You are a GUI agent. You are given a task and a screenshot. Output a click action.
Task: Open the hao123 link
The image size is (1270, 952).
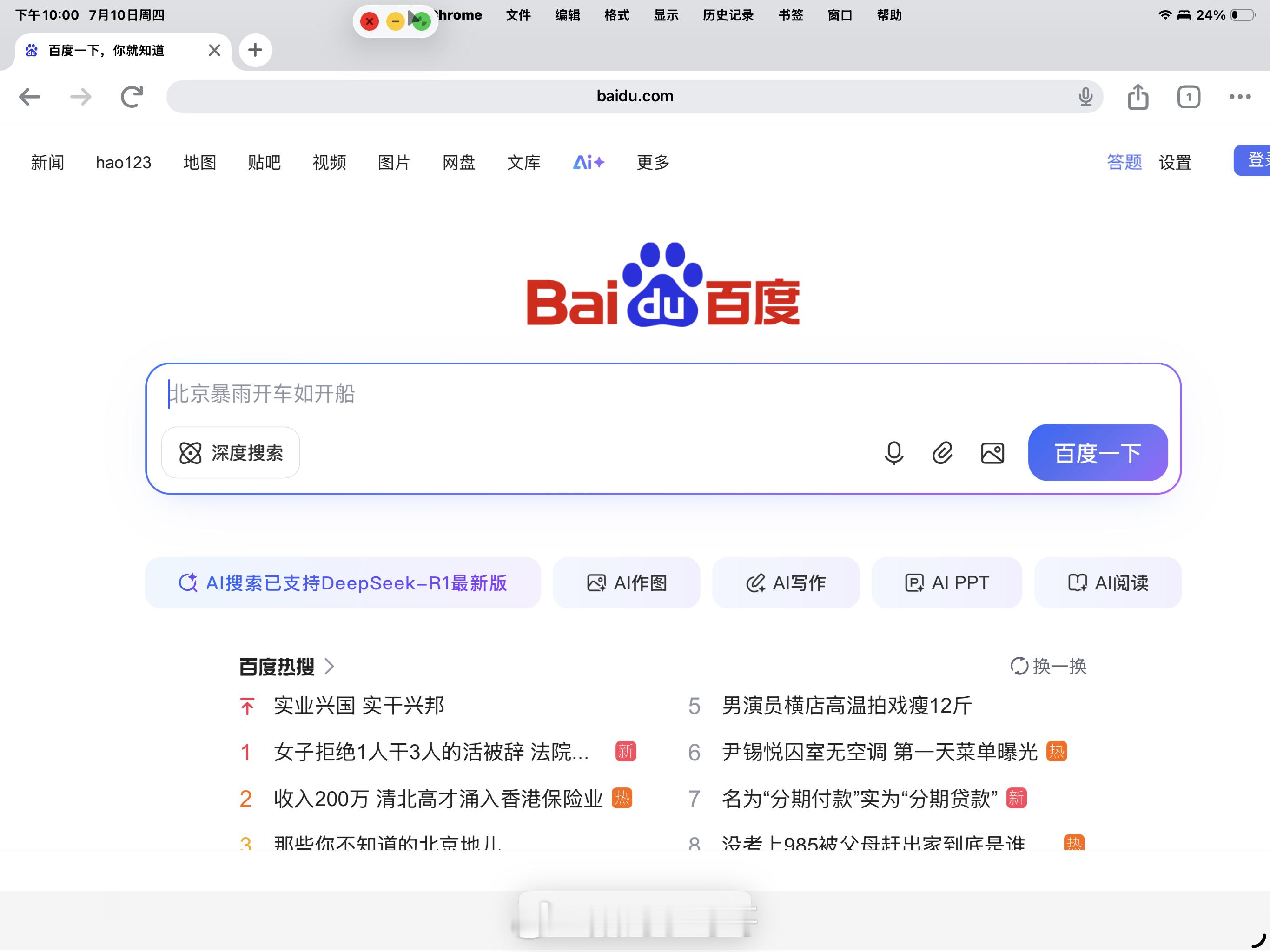[124, 163]
